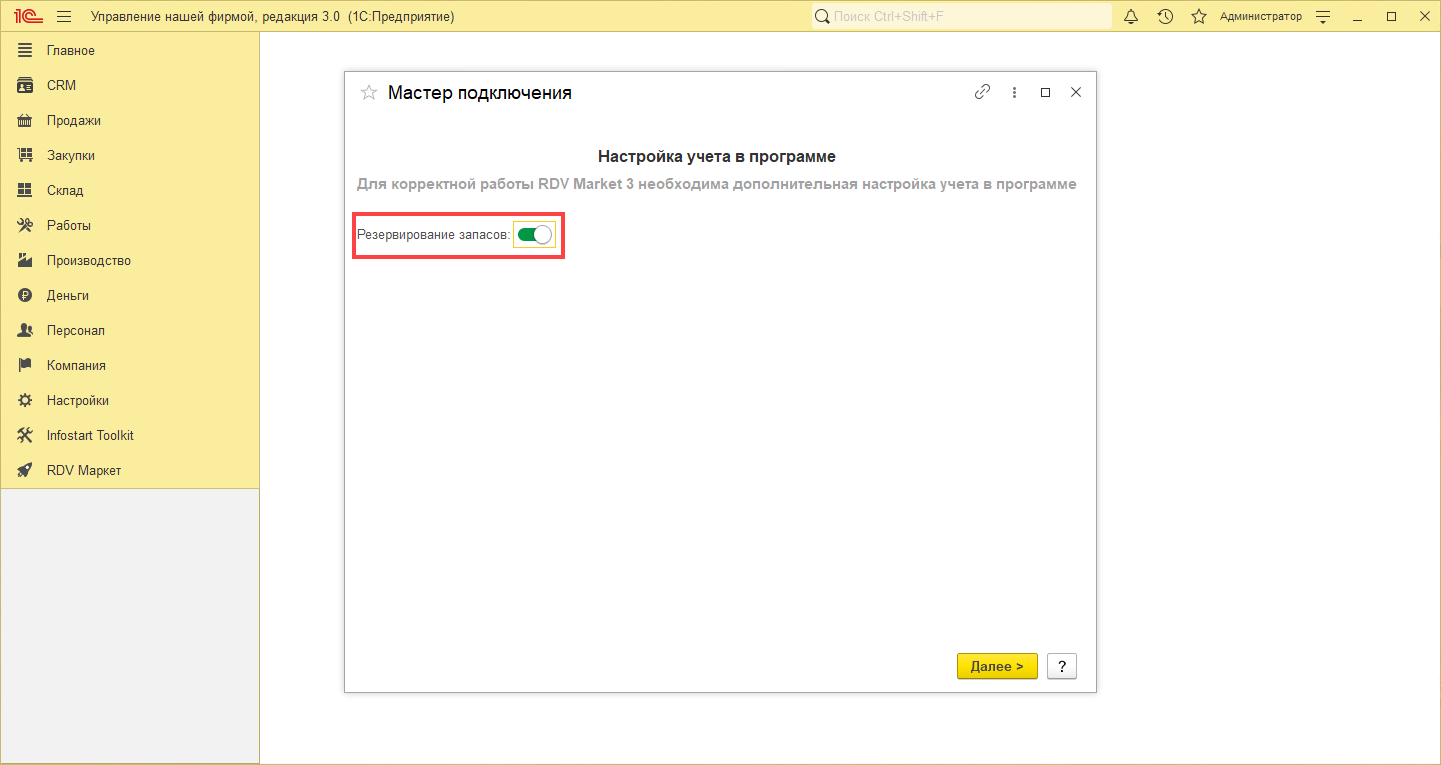The width and height of the screenshot is (1441, 765).
Task: Add Мастер подключения to favorites
Action: pyautogui.click(x=368, y=93)
